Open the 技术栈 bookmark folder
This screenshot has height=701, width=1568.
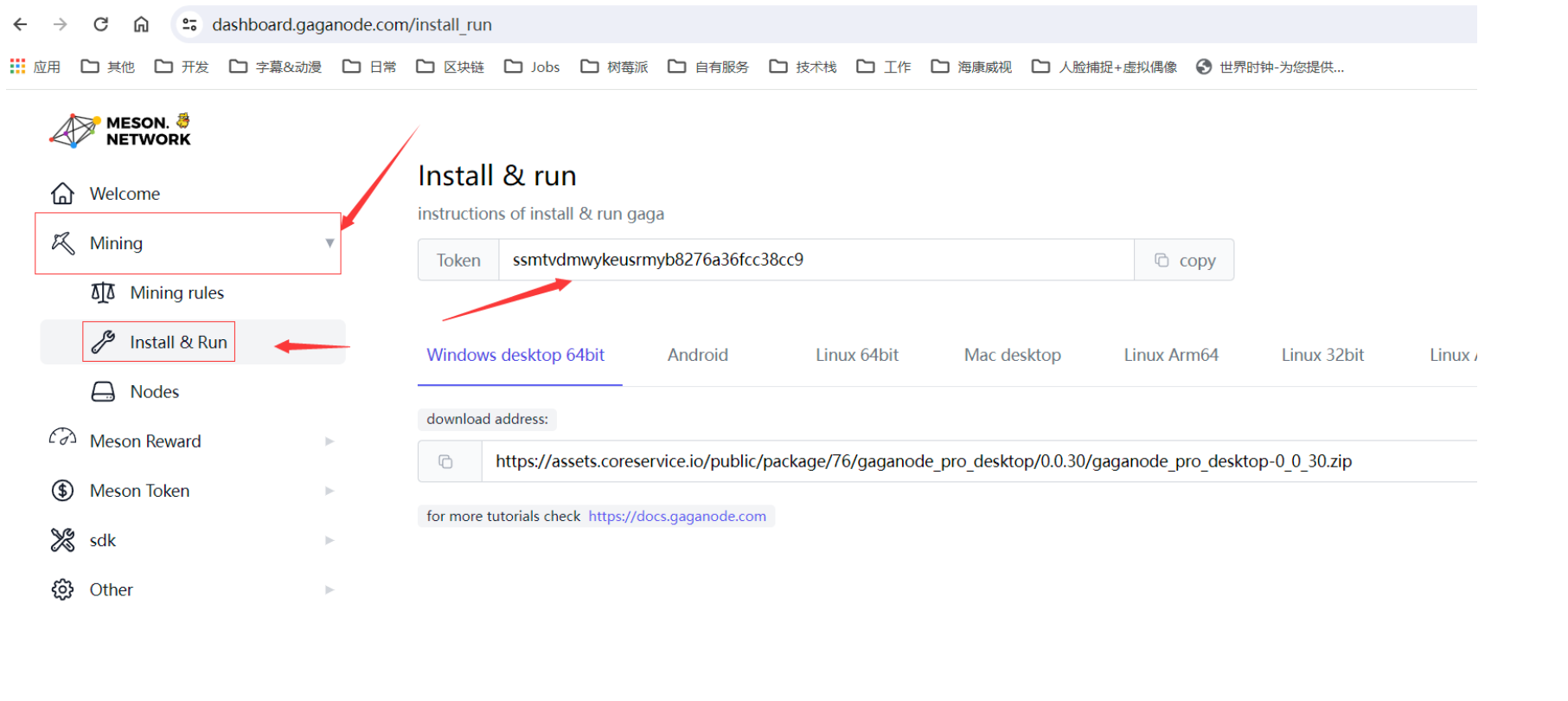coord(803,67)
